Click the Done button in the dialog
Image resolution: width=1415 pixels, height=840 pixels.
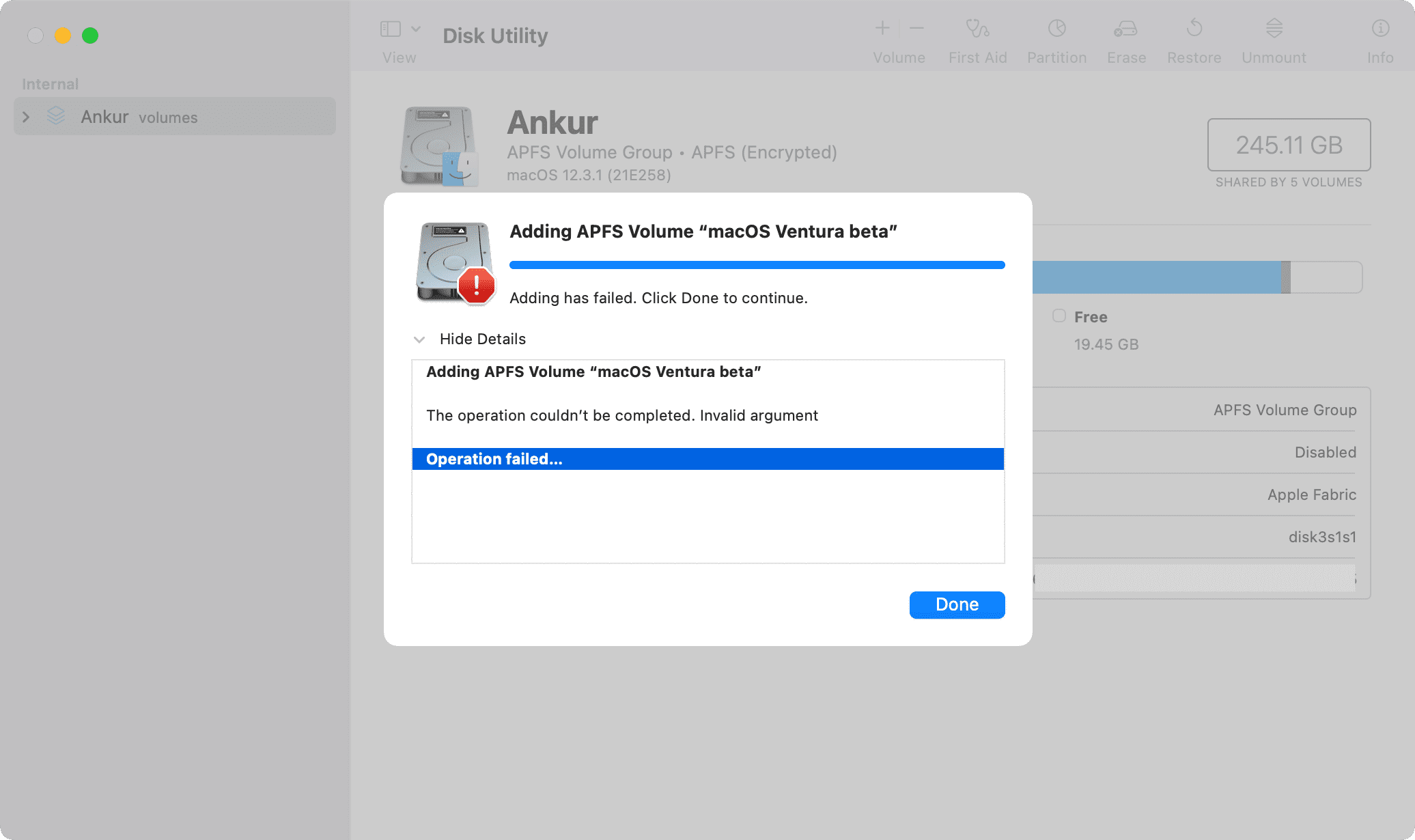[x=957, y=604]
